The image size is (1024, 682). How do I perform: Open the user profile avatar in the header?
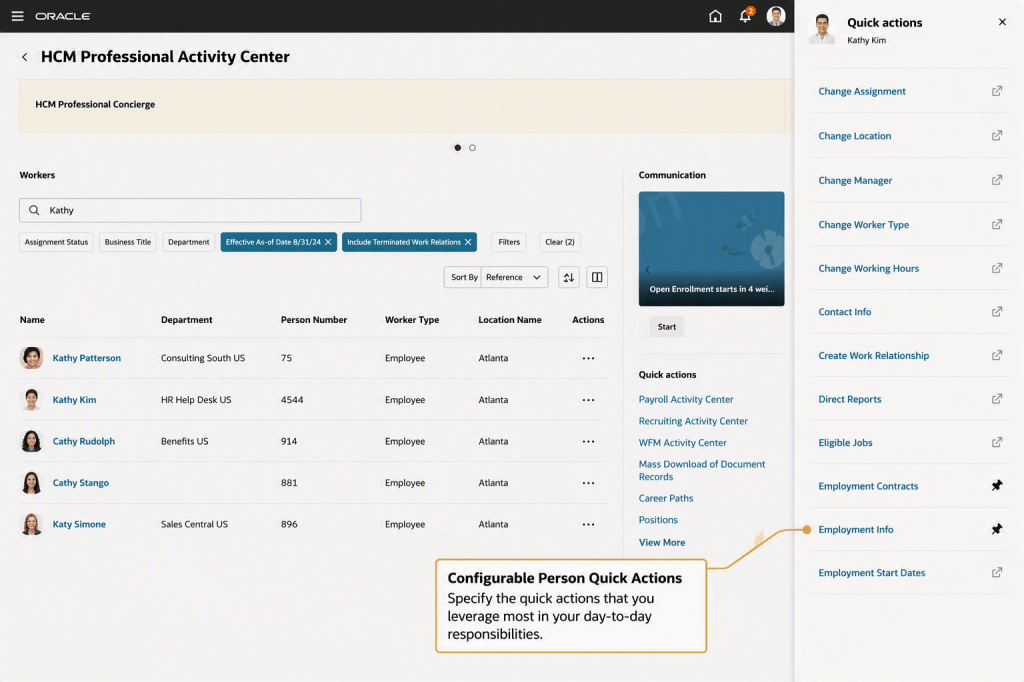coord(776,16)
